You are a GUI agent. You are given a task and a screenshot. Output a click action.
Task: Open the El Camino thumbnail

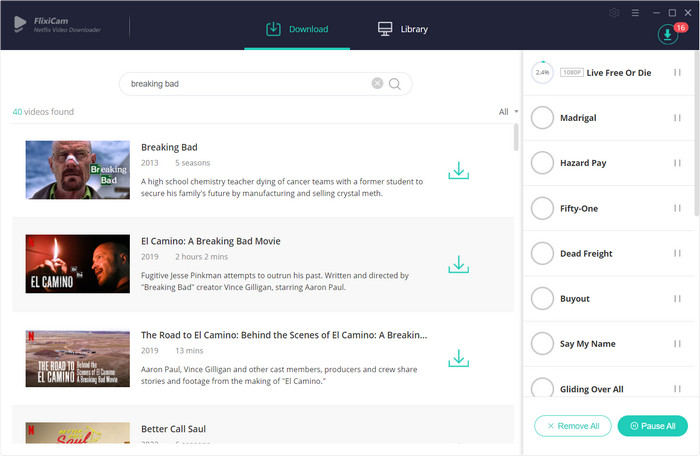[x=78, y=264]
